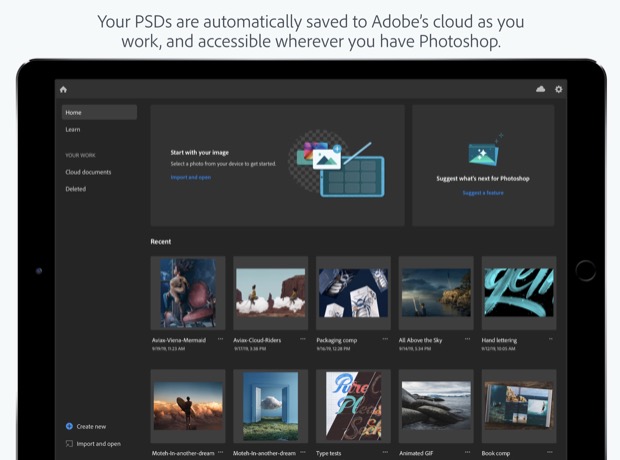Open the All Above the Sky thumbnail
This screenshot has width=620, height=460.
click(436, 293)
